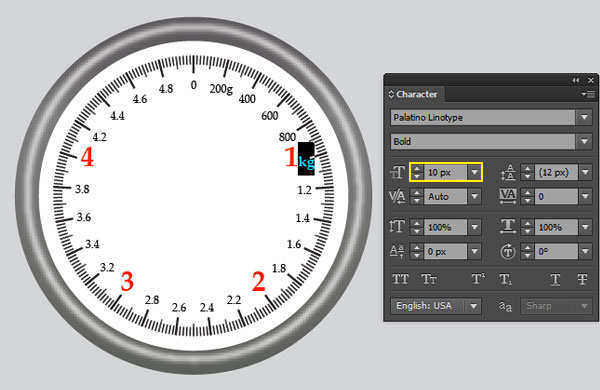Click the tracking icon
The height and width of the screenshot is (390, 600).
(x=508, y=196)
